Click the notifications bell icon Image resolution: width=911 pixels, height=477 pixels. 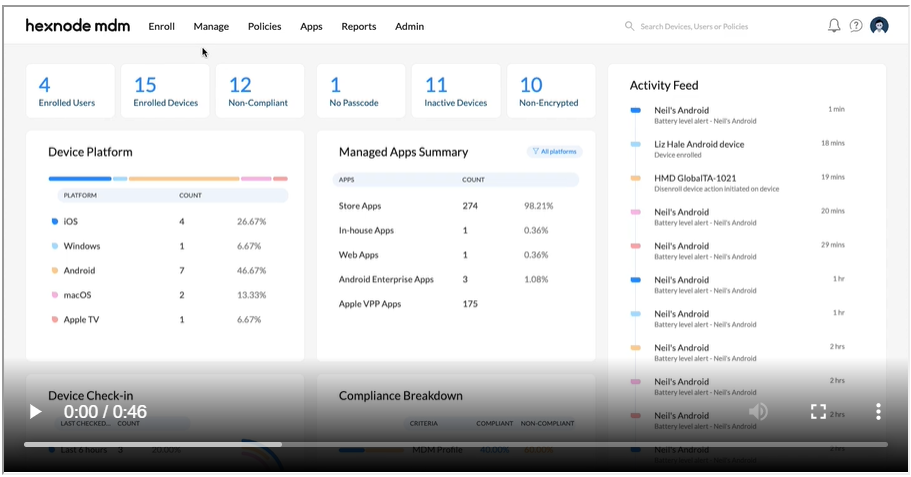834,26
